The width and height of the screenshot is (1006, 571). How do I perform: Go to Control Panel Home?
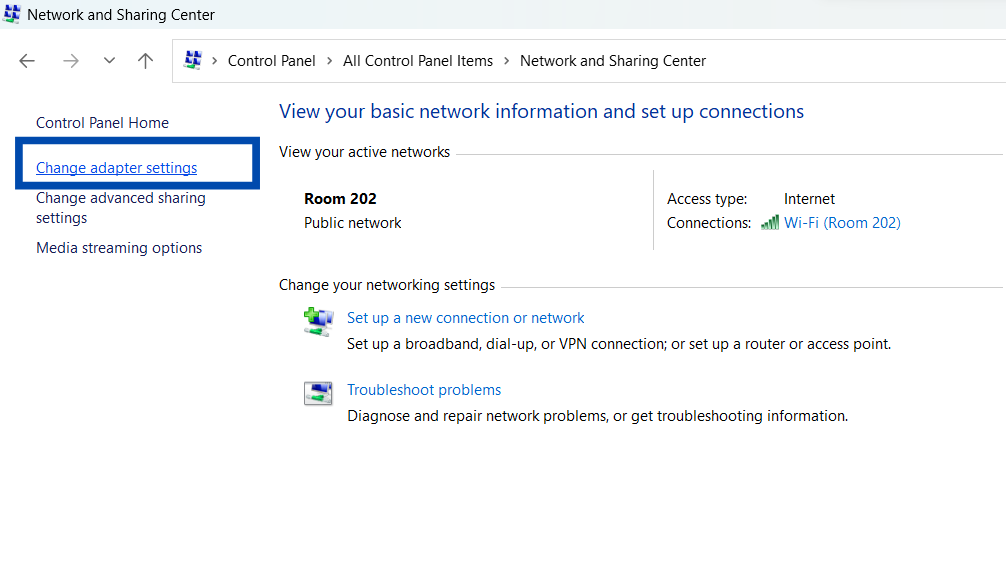pos(102,123)
